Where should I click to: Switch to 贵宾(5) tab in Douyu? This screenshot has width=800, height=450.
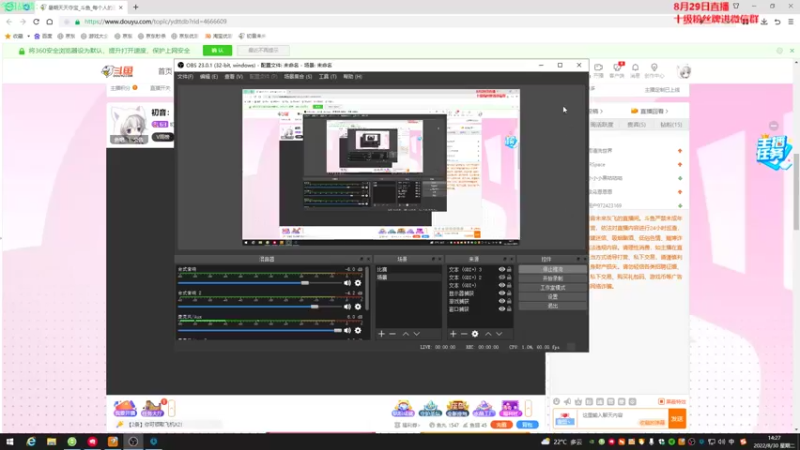pos(636,125)
